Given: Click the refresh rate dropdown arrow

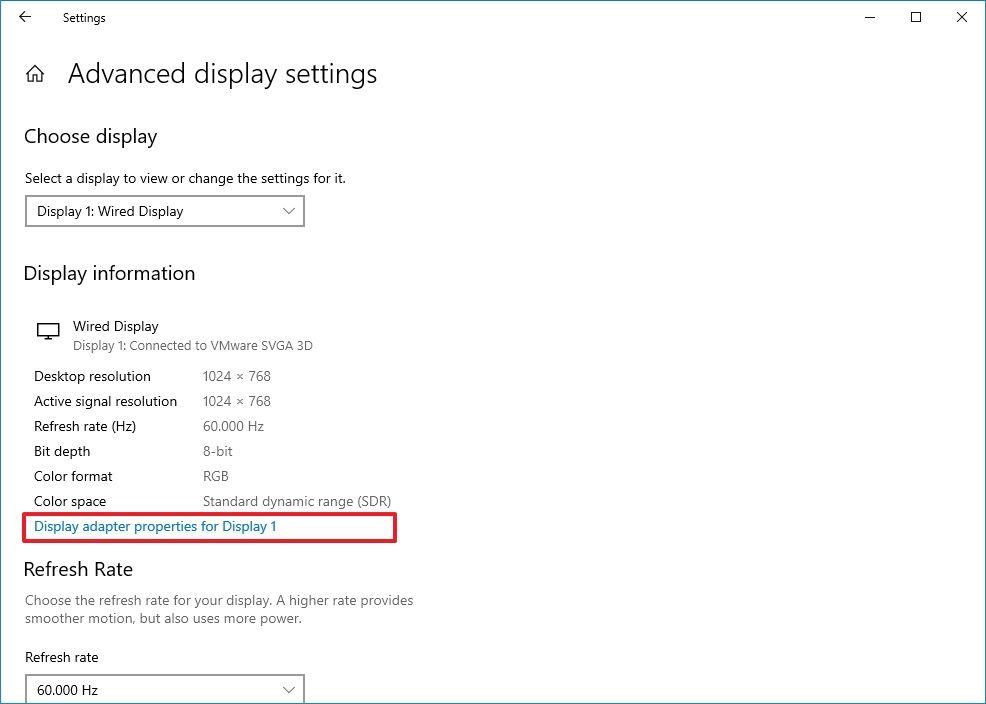Looking at the screenshot, I should [290, 689].
